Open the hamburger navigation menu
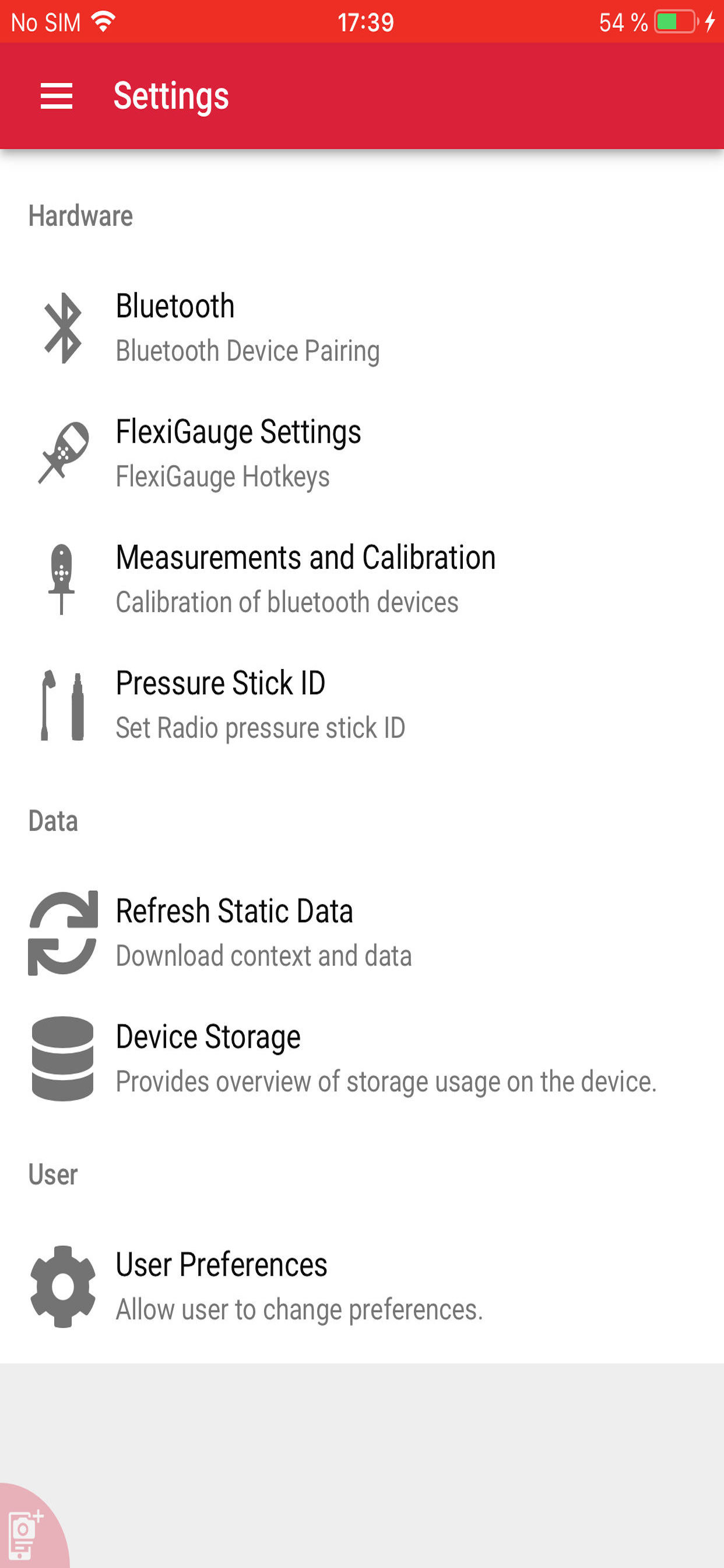Viewport: 724px width, 1568px height. [x=57, y=96]
